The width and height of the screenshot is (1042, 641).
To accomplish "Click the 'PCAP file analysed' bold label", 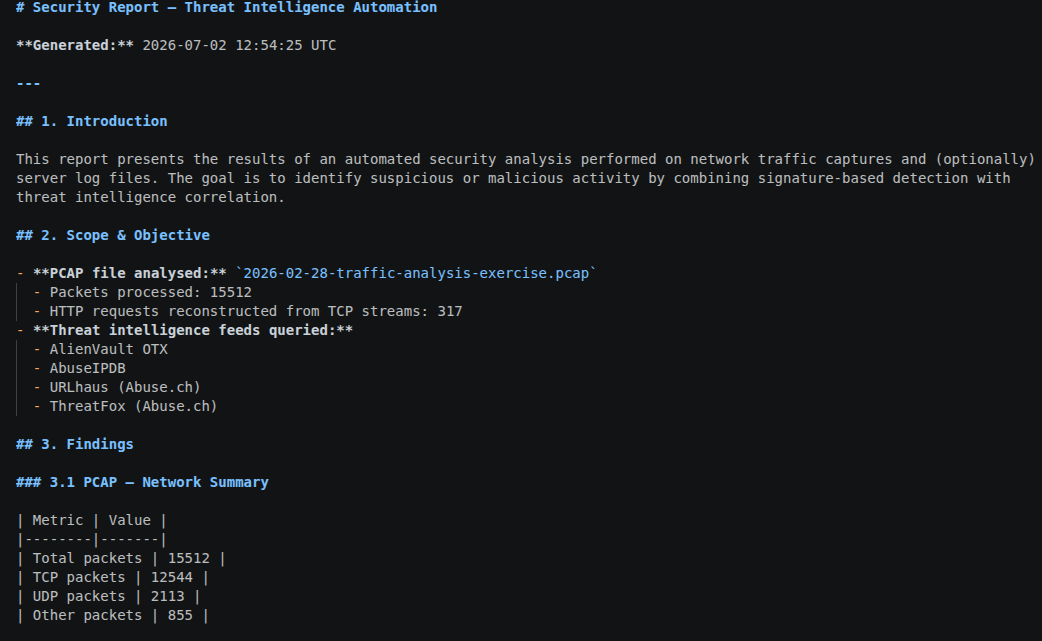I will click(130, 274).
